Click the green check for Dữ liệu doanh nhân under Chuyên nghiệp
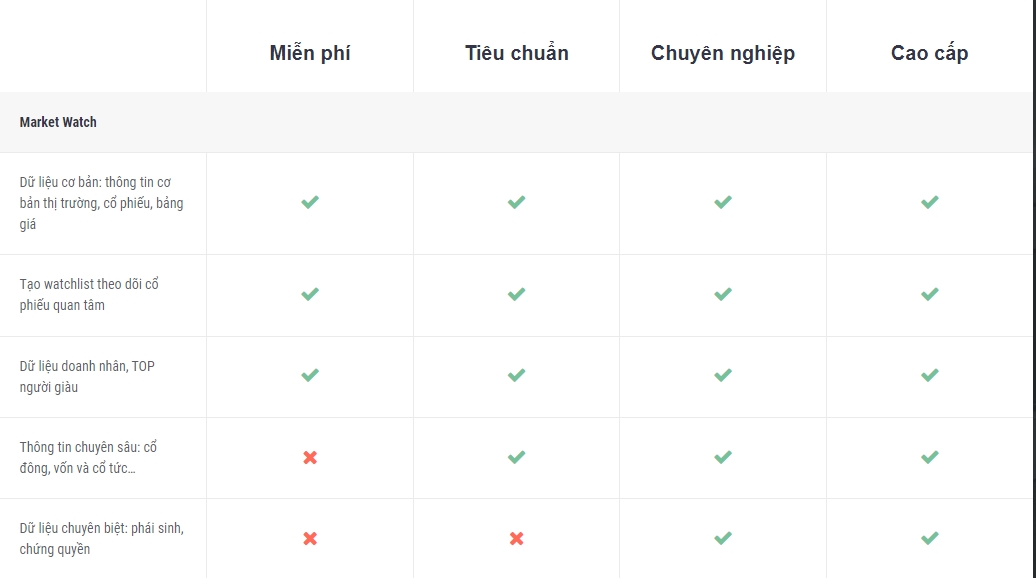Viewport: 1036px width, 578px height. click(x=723, y=375)
